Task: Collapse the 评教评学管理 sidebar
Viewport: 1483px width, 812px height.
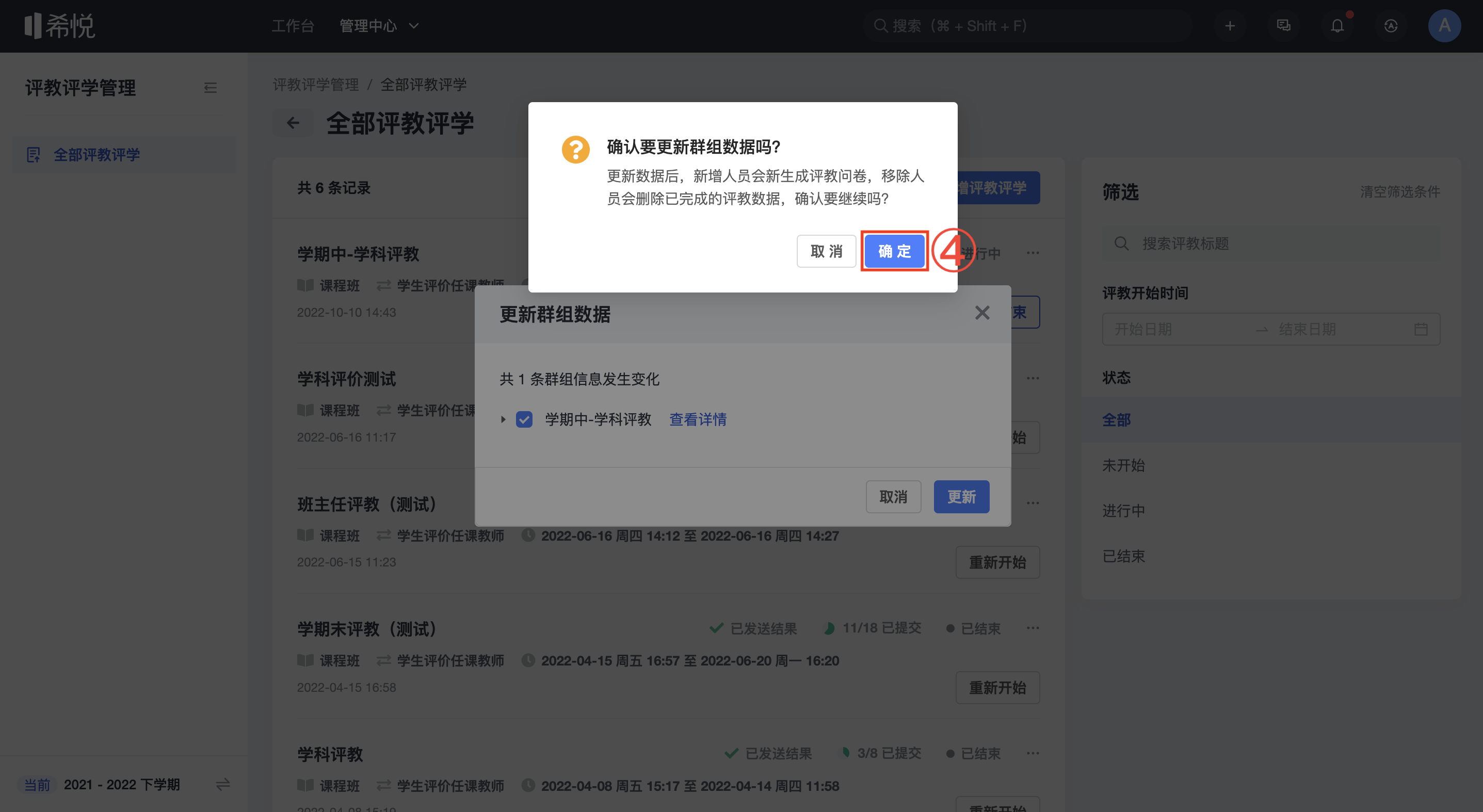Action: [210, 88]
